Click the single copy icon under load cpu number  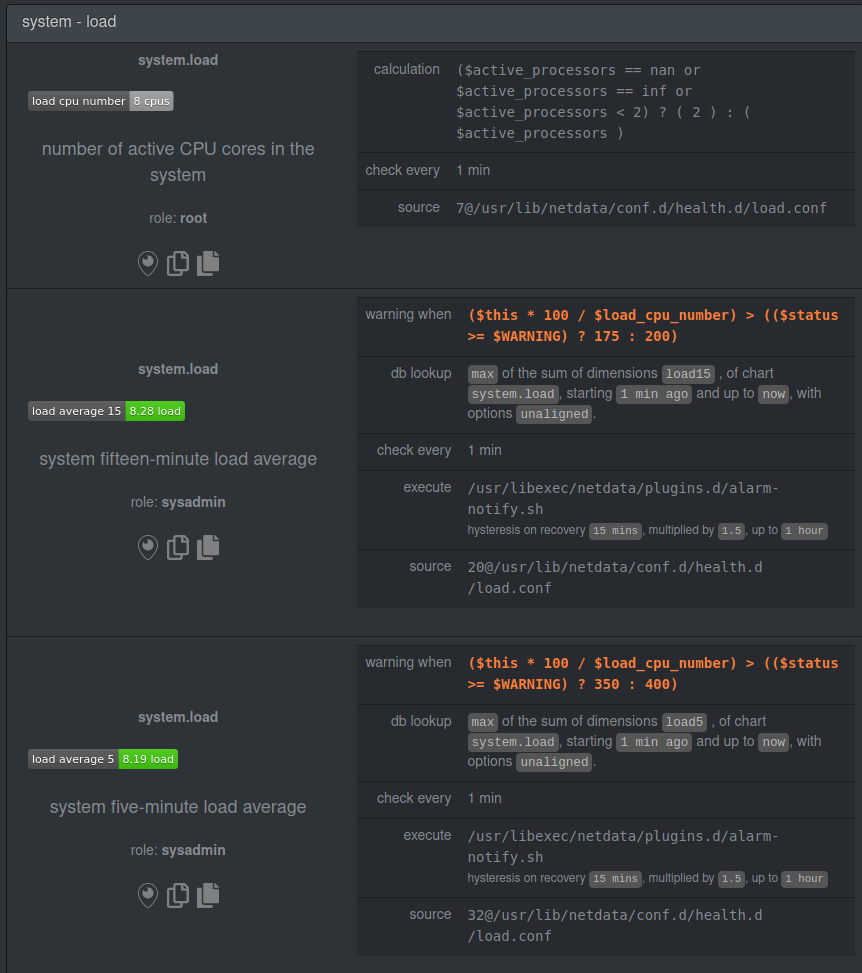coord(178,264)
